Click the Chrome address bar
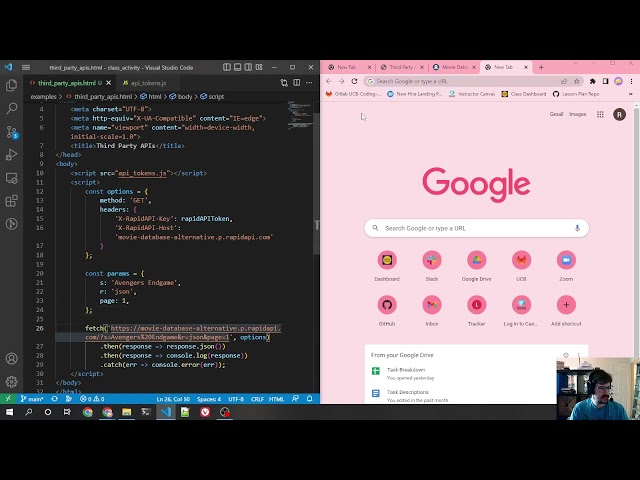The image size is (640, 480). (465, 81)
